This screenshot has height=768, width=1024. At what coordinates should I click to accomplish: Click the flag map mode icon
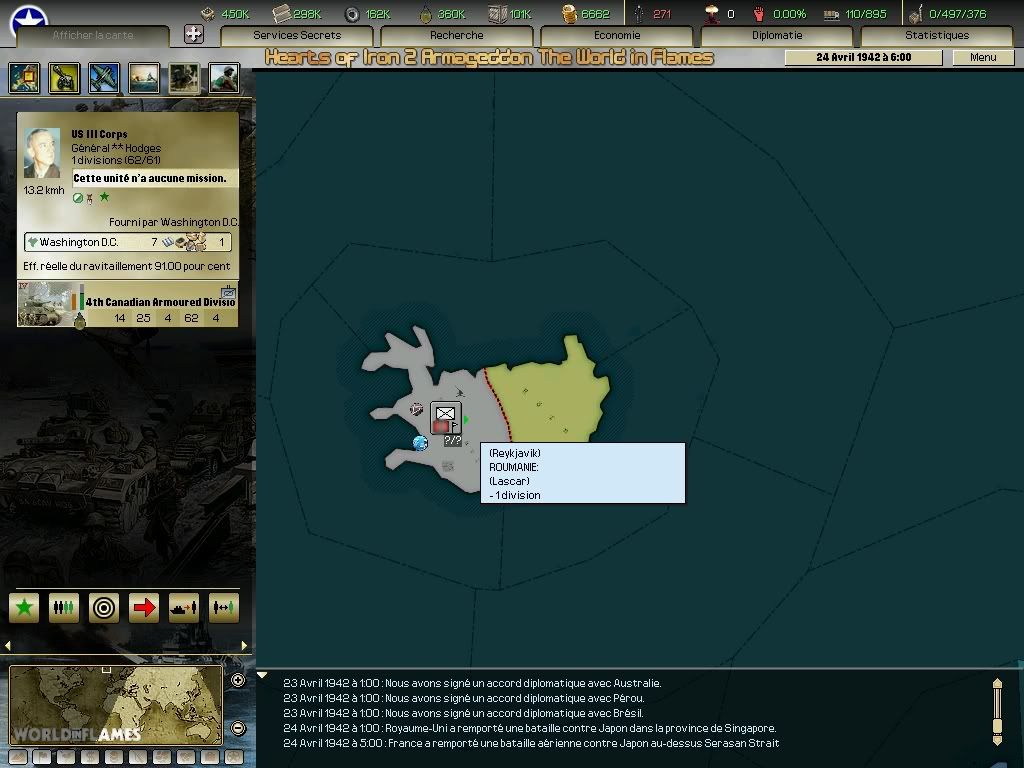pos(42,758)
